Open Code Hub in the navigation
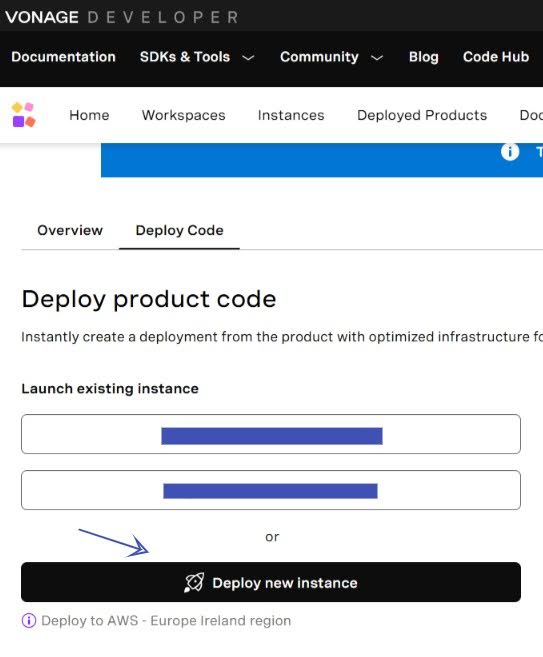Screen dimensions: 543x657 point(496,57)
